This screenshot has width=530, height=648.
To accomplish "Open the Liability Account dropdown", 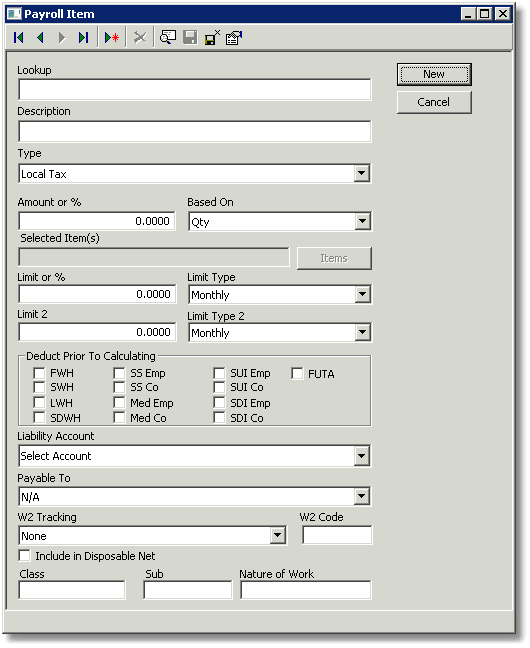I will click(362, 456).
